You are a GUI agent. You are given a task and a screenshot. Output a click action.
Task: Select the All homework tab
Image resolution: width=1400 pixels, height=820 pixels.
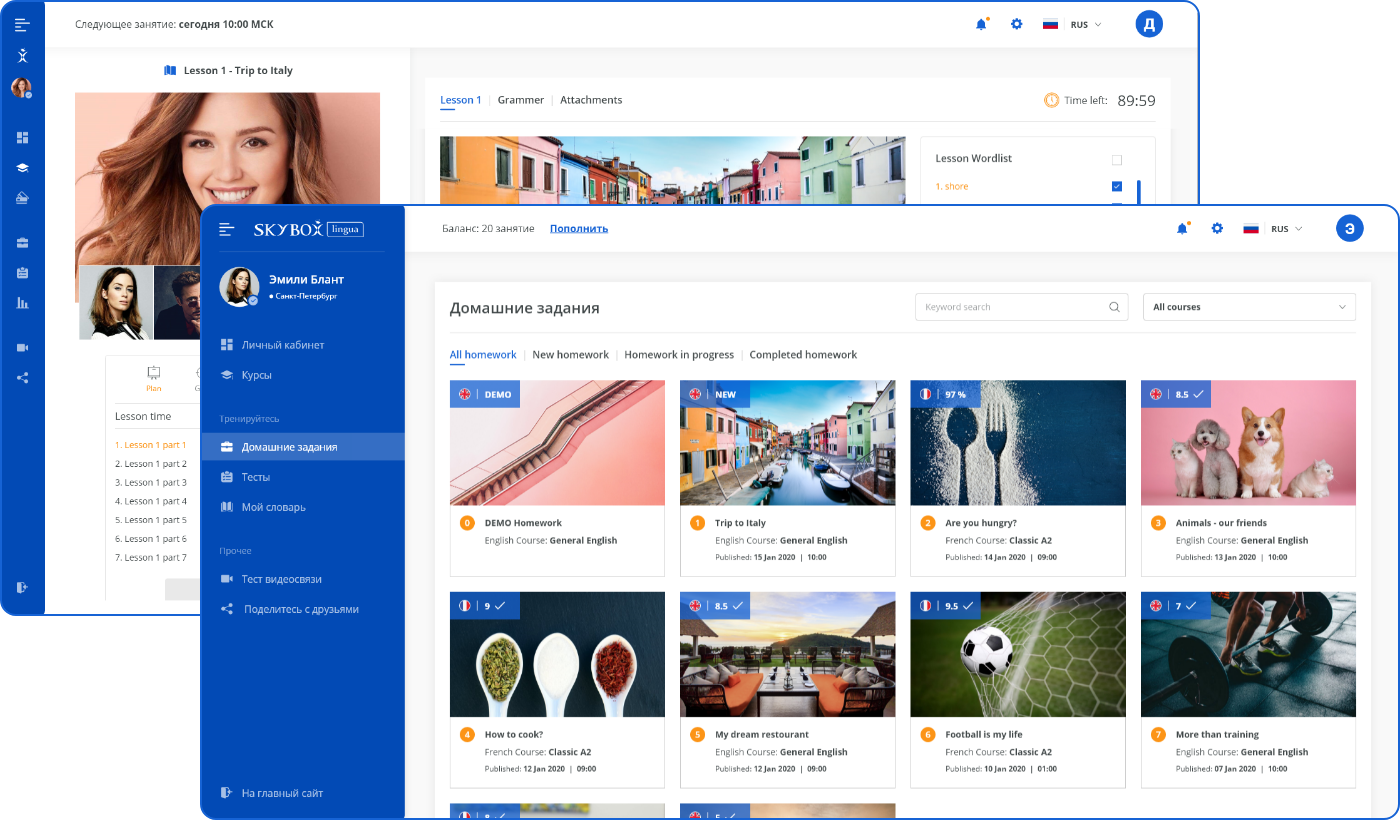click(483, 355)
